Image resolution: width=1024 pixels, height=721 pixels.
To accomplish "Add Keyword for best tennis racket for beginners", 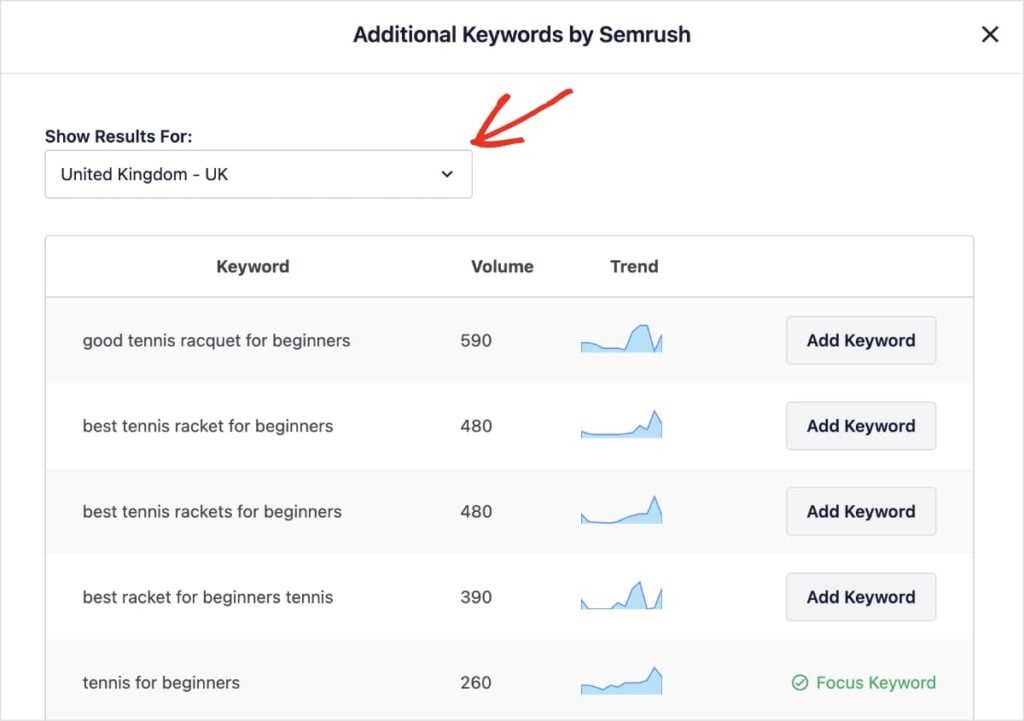I will [x=860, y=425].
